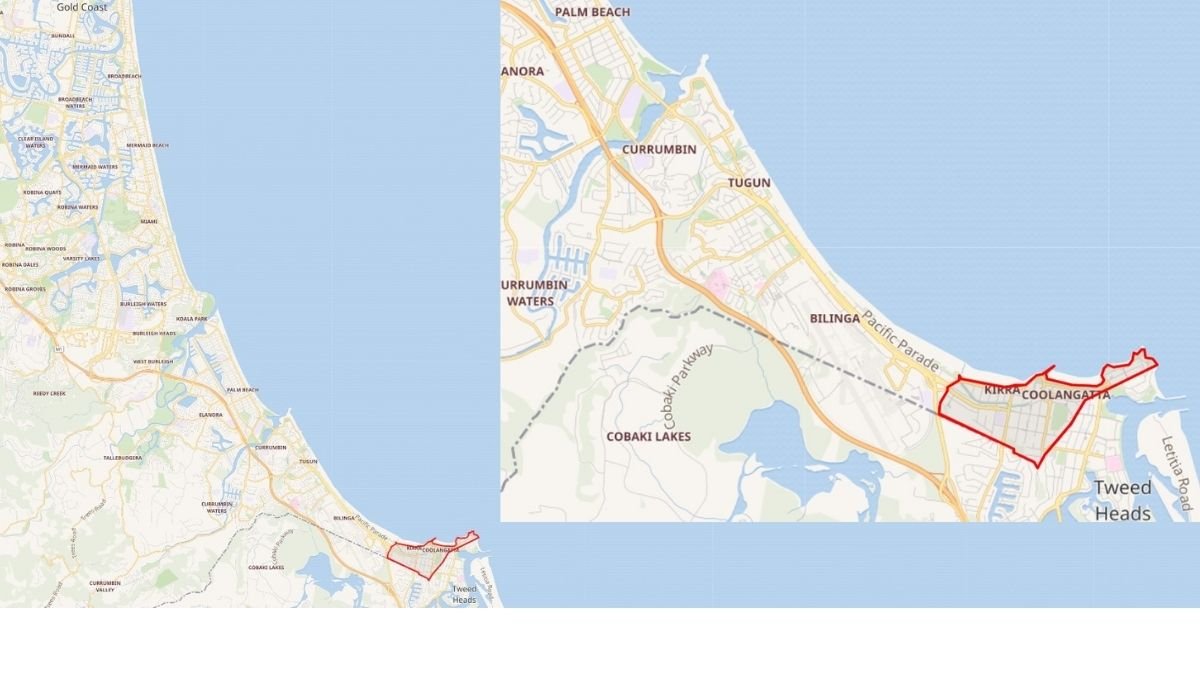Select the M1 highway shield marker
This screenshot has width=1200, height=675.
[58, 349]
